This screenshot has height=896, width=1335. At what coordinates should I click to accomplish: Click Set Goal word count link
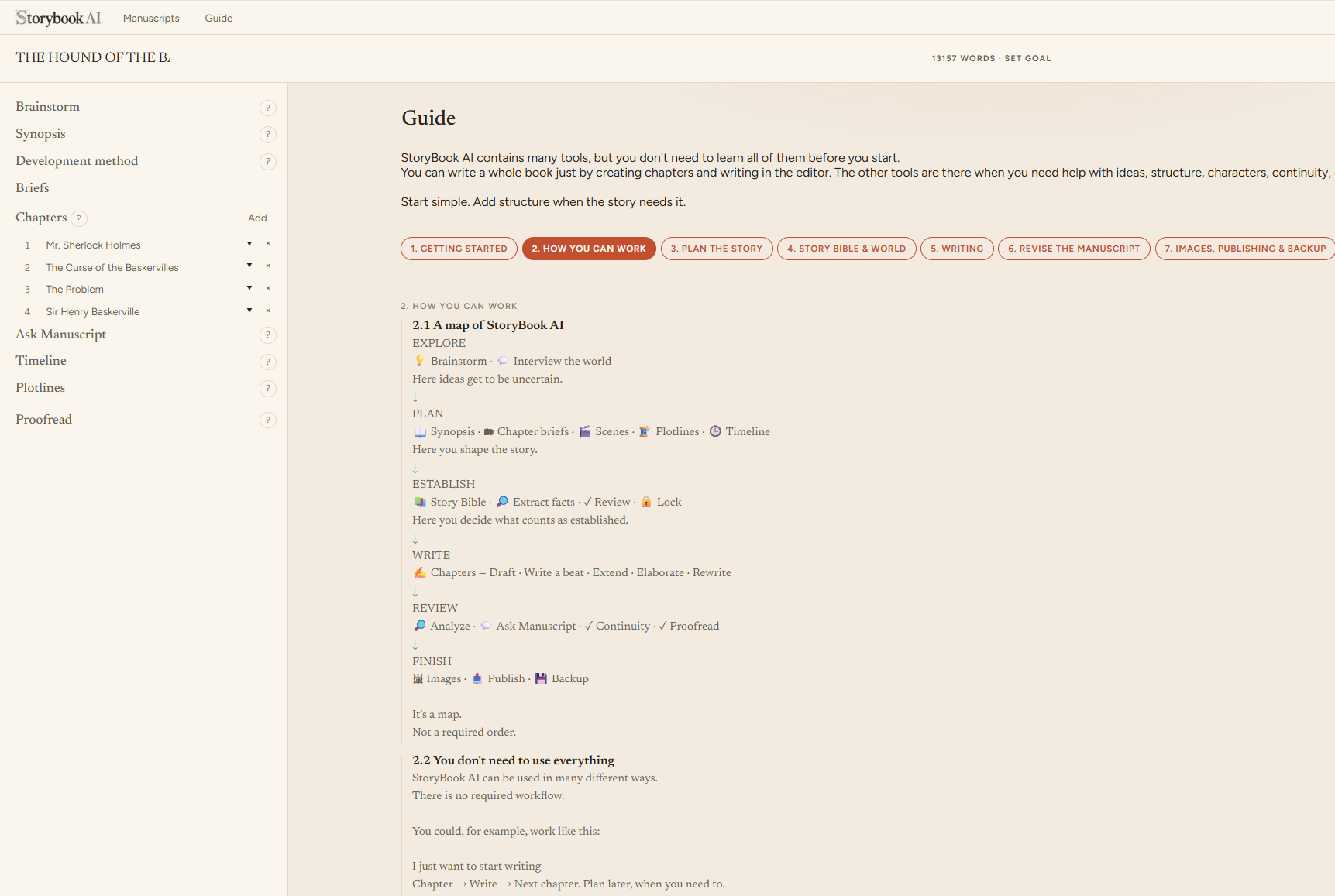point(1027,58)
